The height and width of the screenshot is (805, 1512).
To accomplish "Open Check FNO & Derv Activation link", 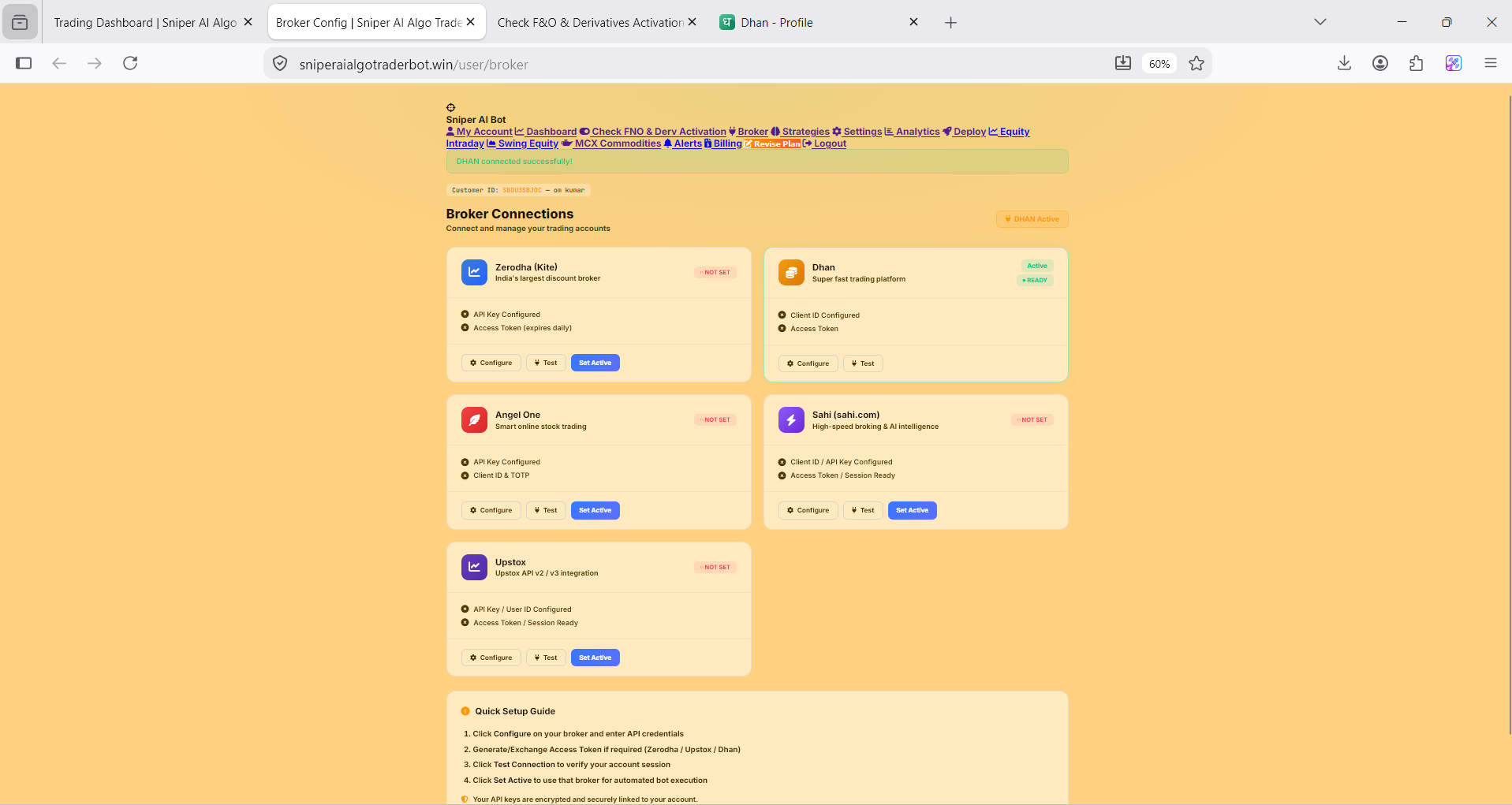I will pos(653,132).
